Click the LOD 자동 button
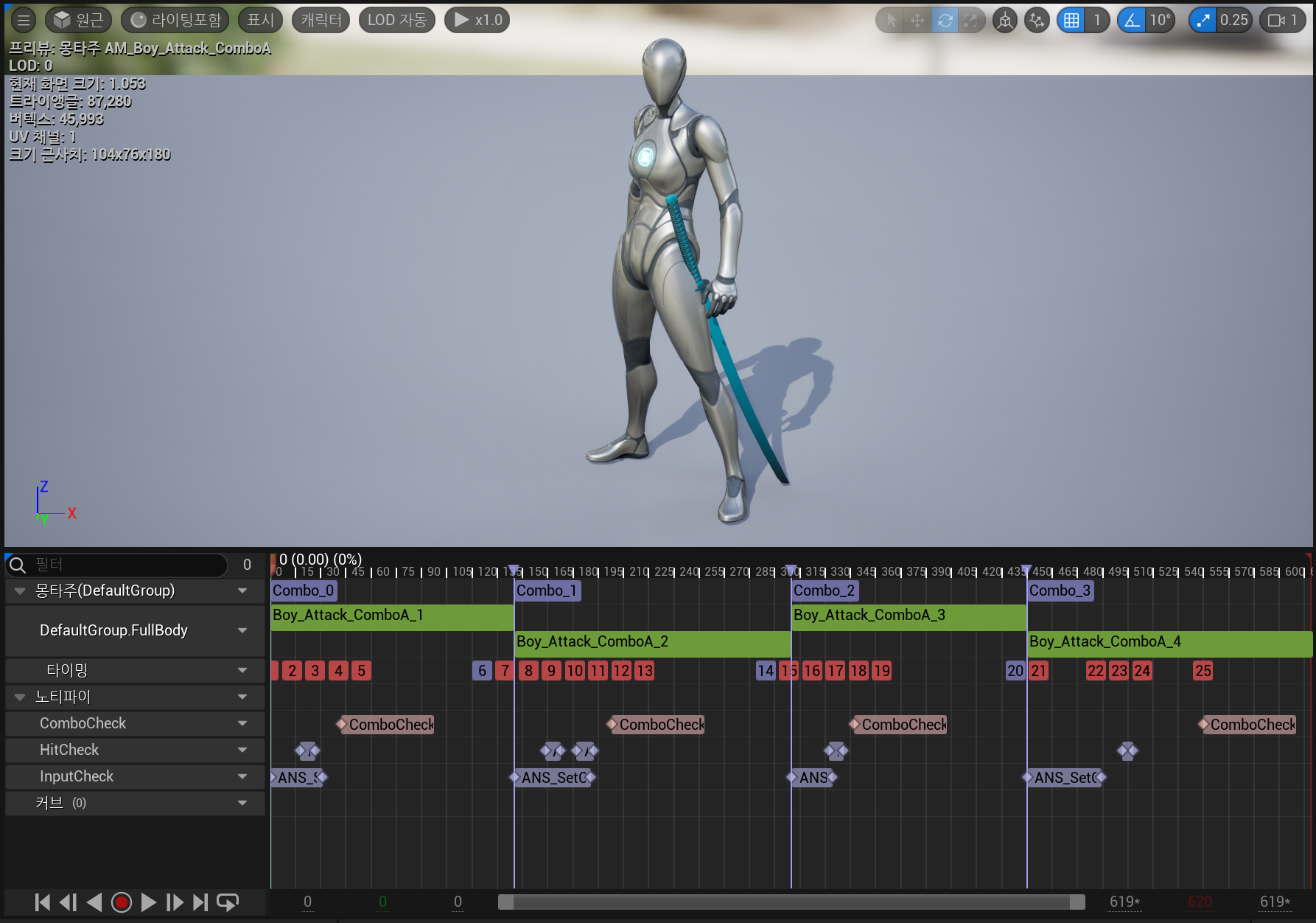This screenshot has height=923, width=1316. click(396, 20)
